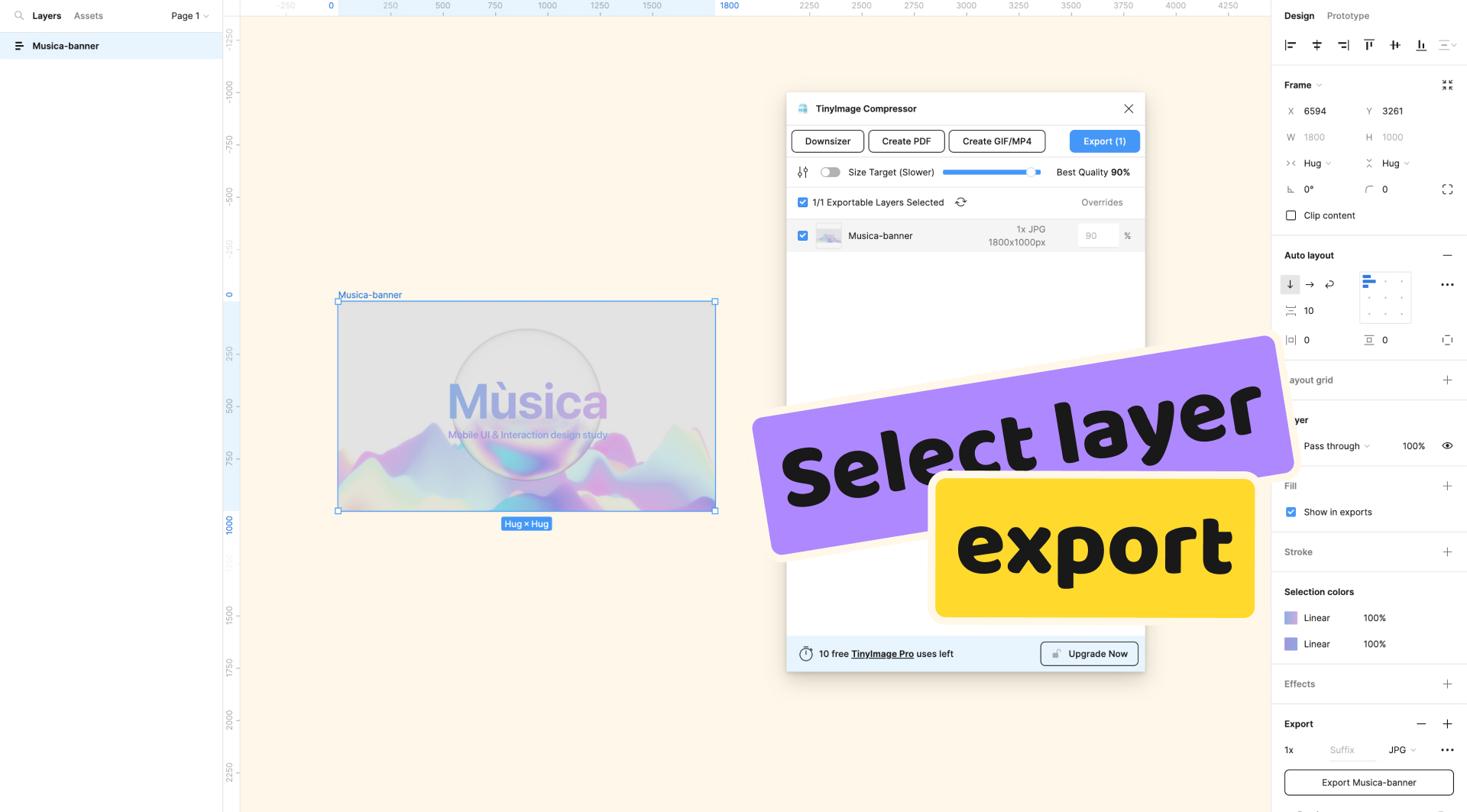
Task: Switch to the Prototype tab
Action: 1347,15
